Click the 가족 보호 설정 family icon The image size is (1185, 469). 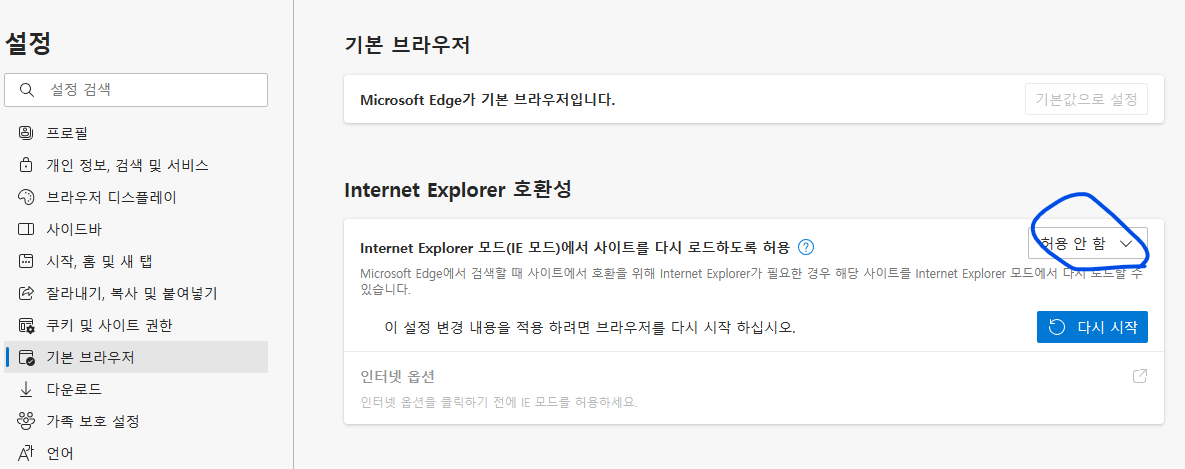coord(26,421)
